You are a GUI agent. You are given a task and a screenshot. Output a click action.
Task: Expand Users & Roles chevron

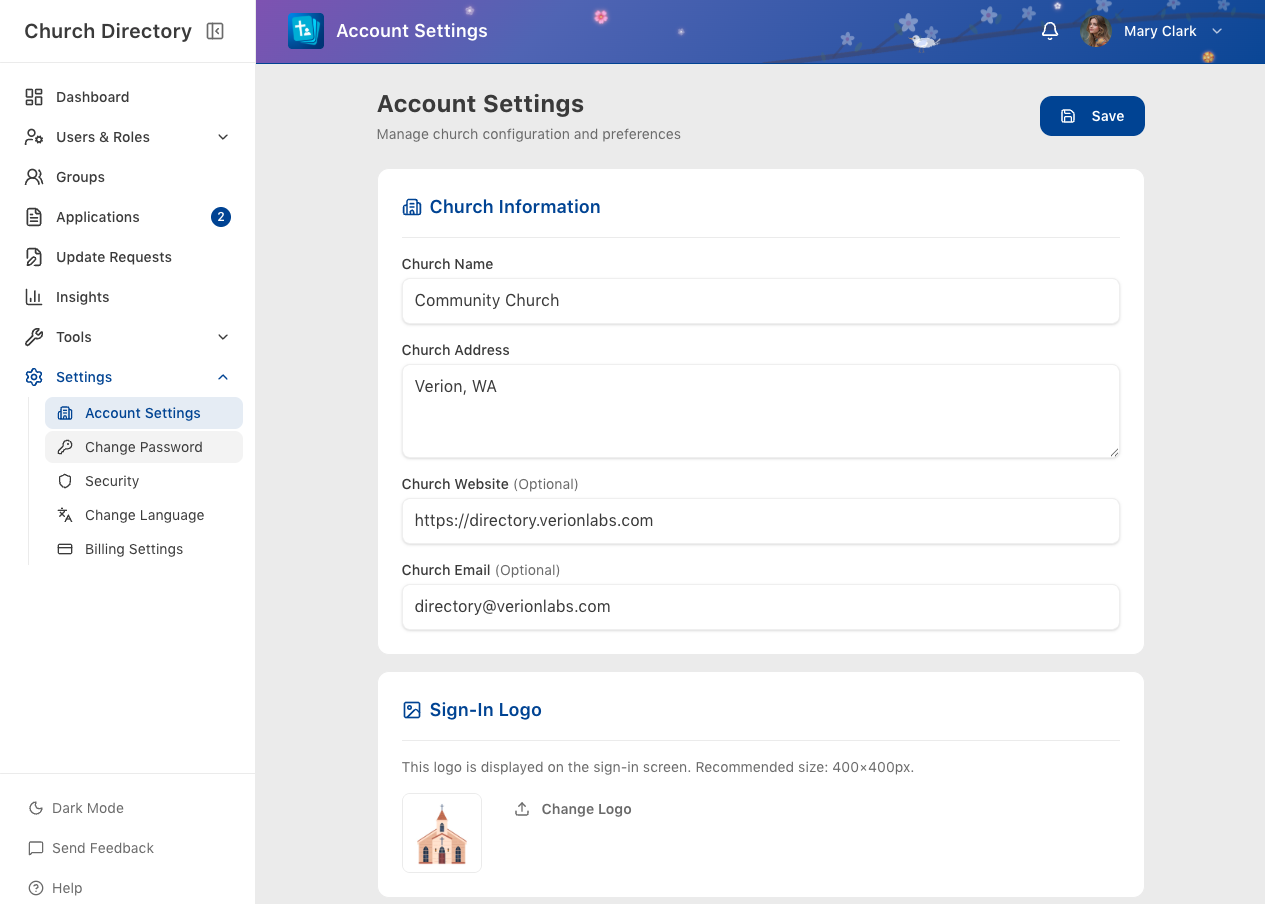[223, 137]
